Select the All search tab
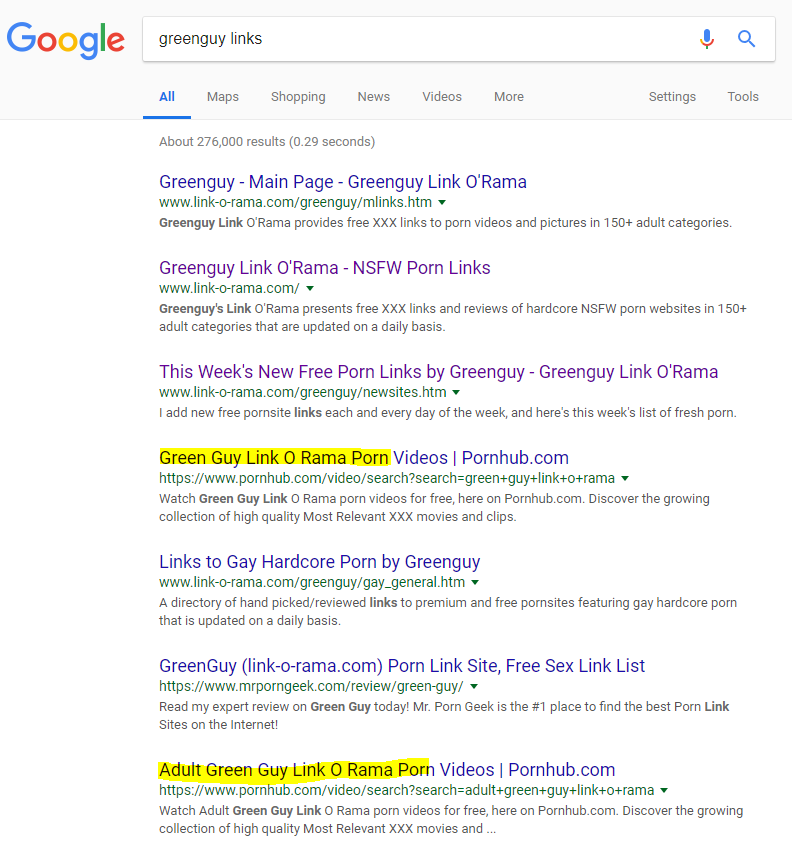The width and height of the screenshot is (792, 856). 167,97
